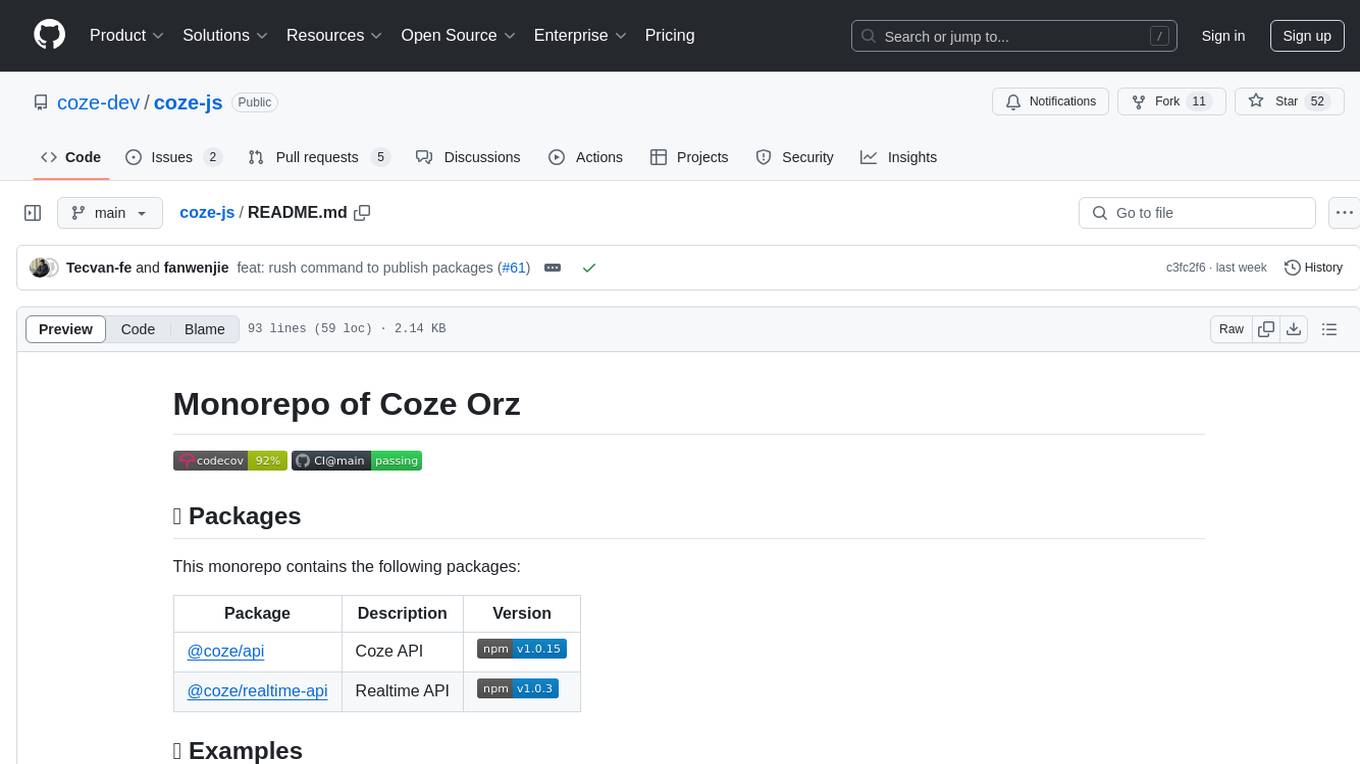Screen dimensions: 1360x764
Task: Open the Pull requests tab
Action: pos(317,157)
